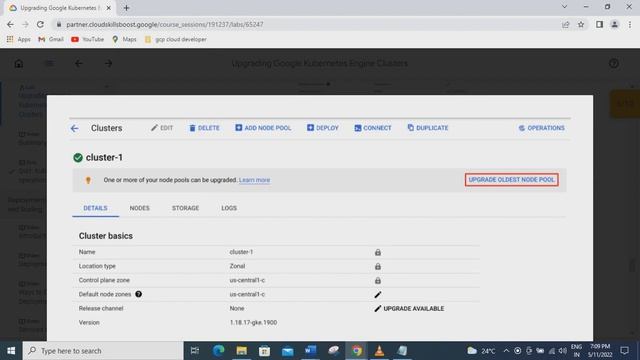The width and height of the screenshot is (640, 360).
Task: Click the green status check next to cluster-1
Action: pos(78,158)
